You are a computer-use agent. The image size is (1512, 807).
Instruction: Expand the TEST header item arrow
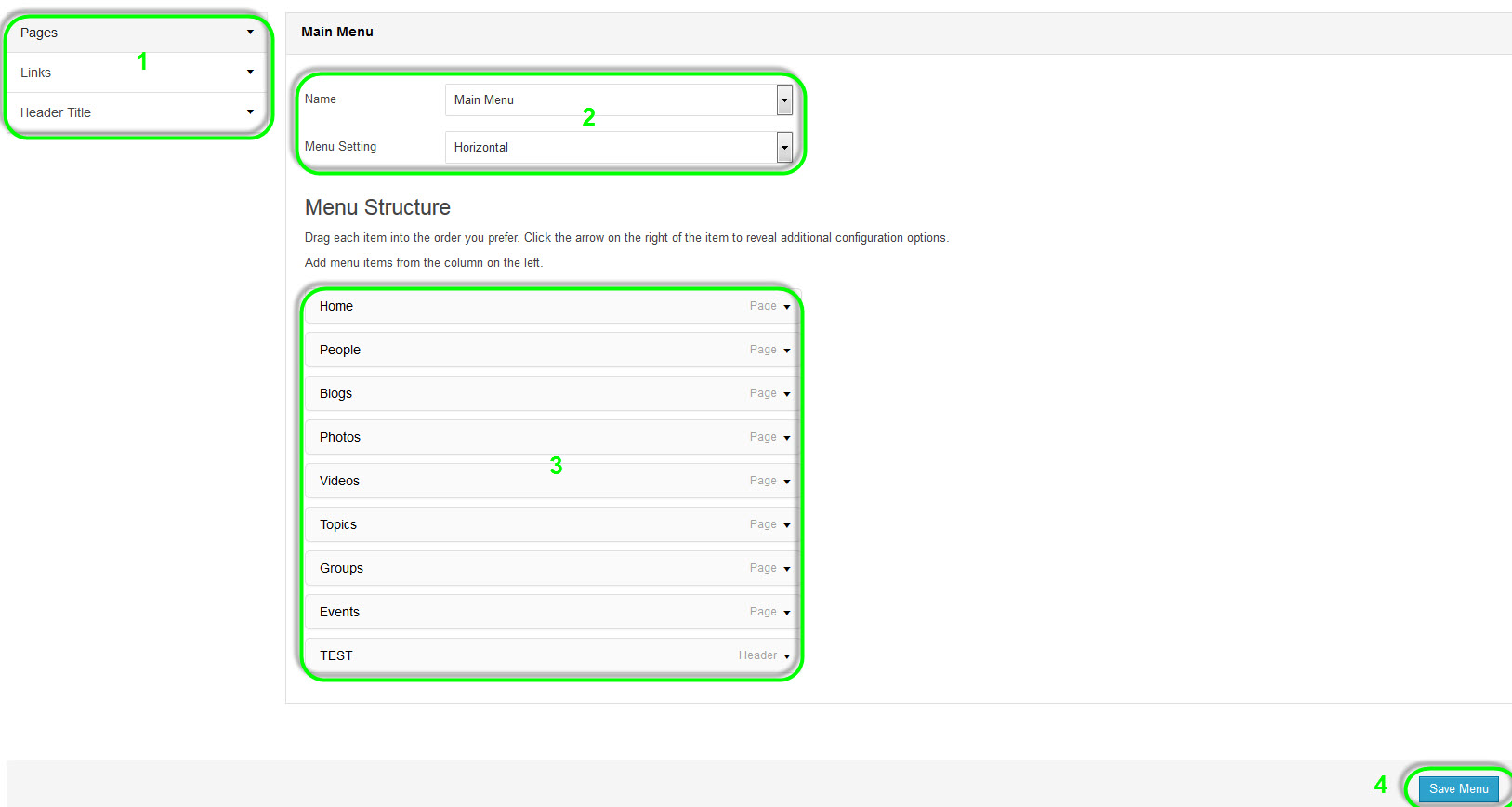[787, 656]
